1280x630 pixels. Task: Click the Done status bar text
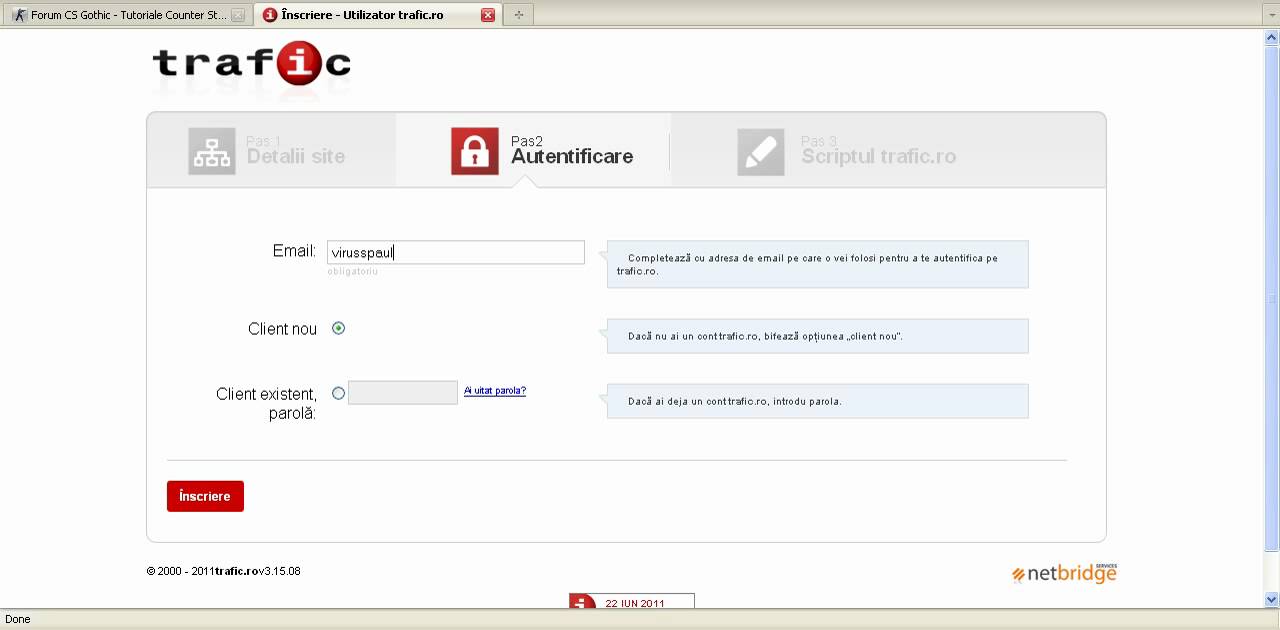click(x=18, y=619)
